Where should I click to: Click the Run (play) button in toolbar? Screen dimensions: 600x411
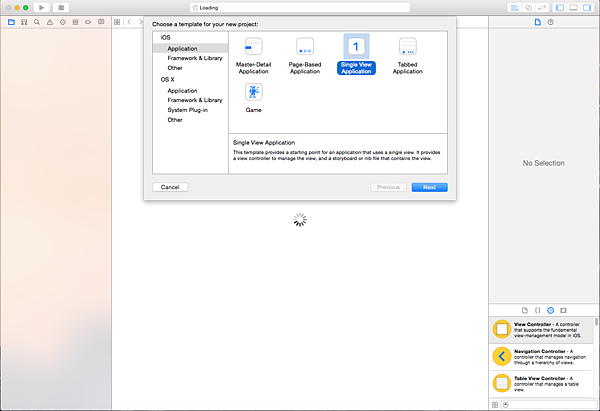coord(41,7)
